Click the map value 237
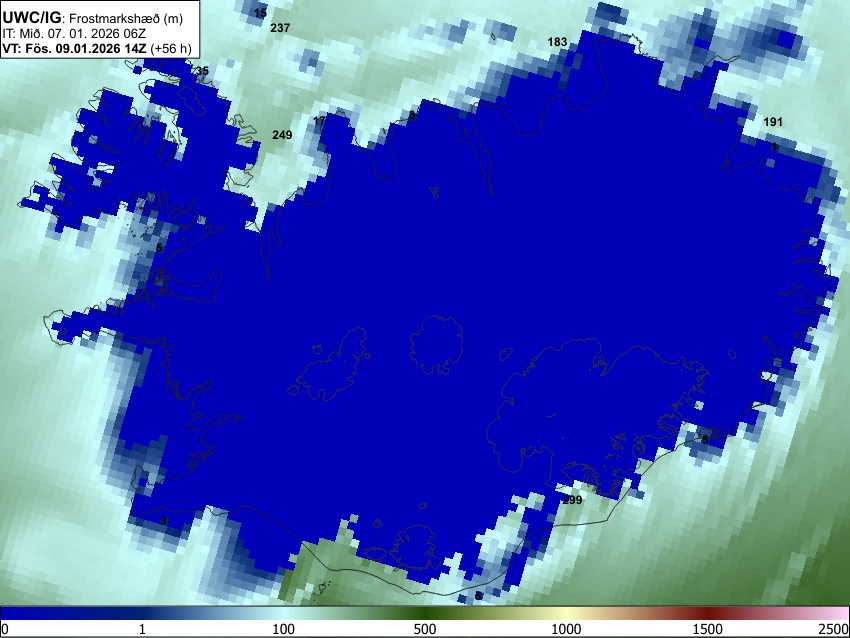 (280, 28)
